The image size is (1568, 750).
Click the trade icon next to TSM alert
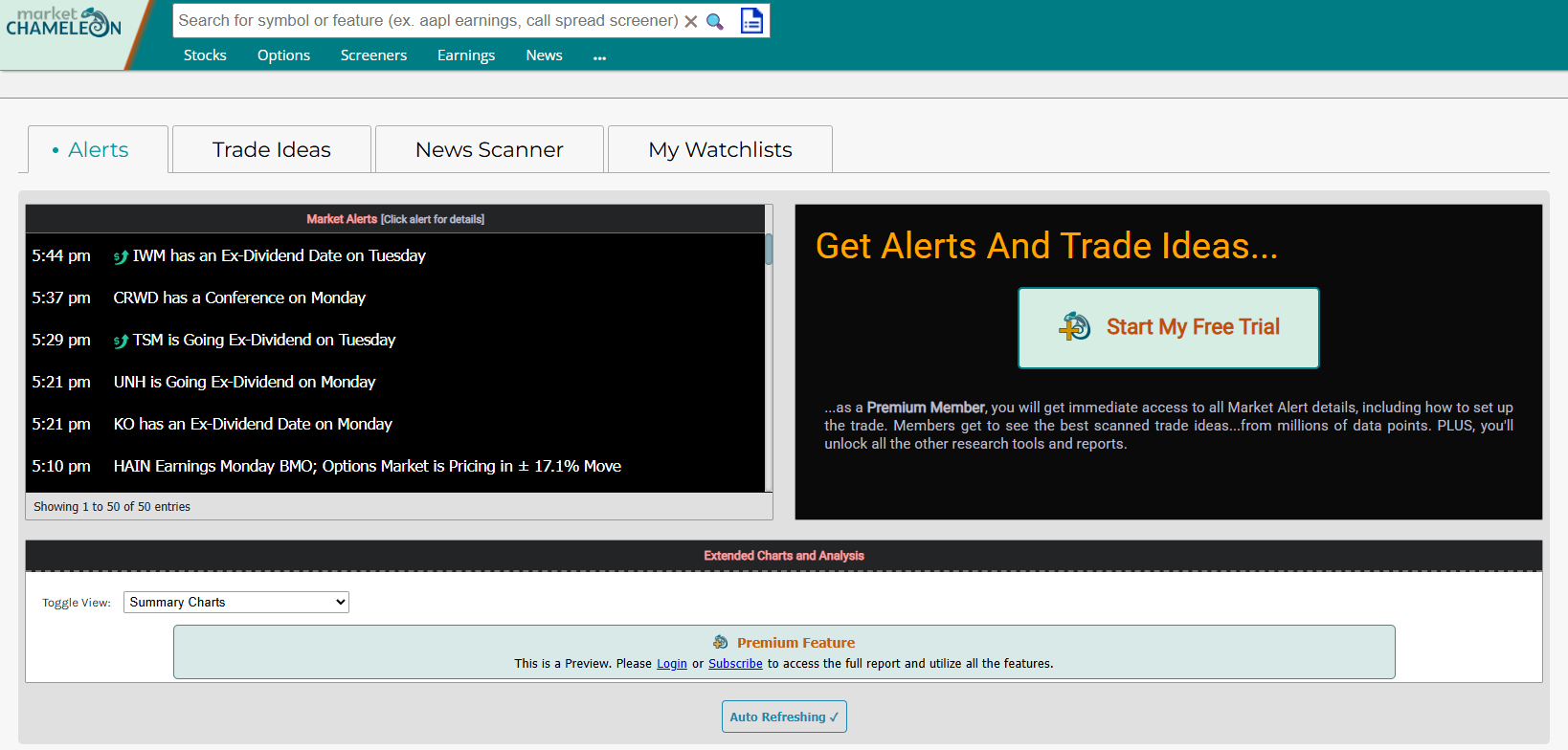(121, 341)
